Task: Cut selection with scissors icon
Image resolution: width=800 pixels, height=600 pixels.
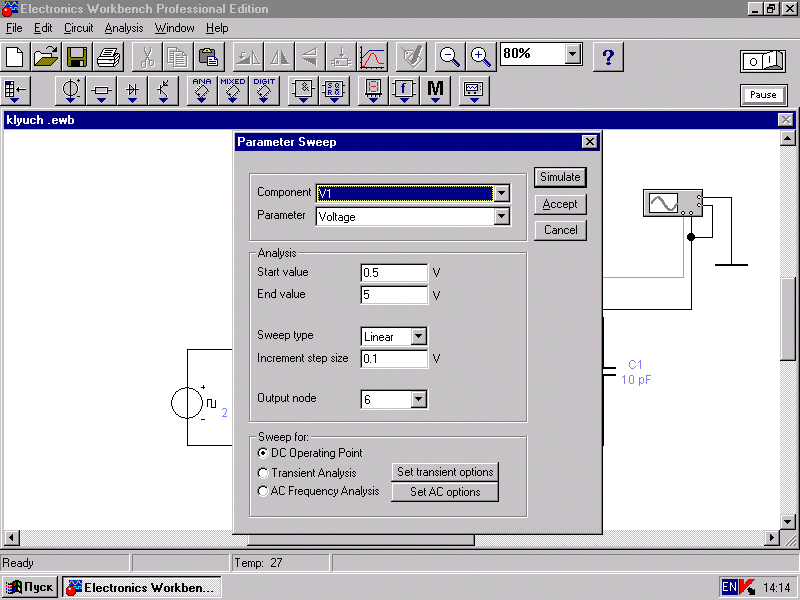Action: (x=147, y=57)
